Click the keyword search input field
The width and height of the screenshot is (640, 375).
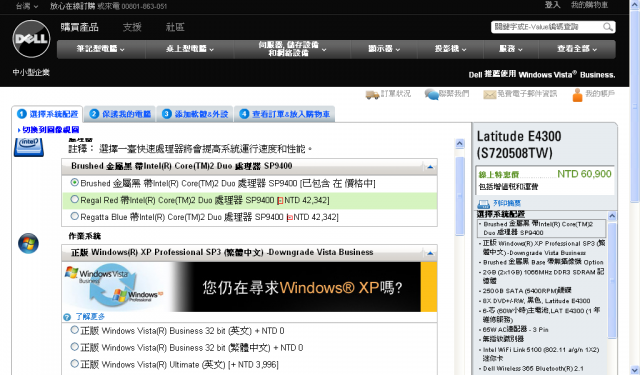pyautogui.click(x=547, y=27)
